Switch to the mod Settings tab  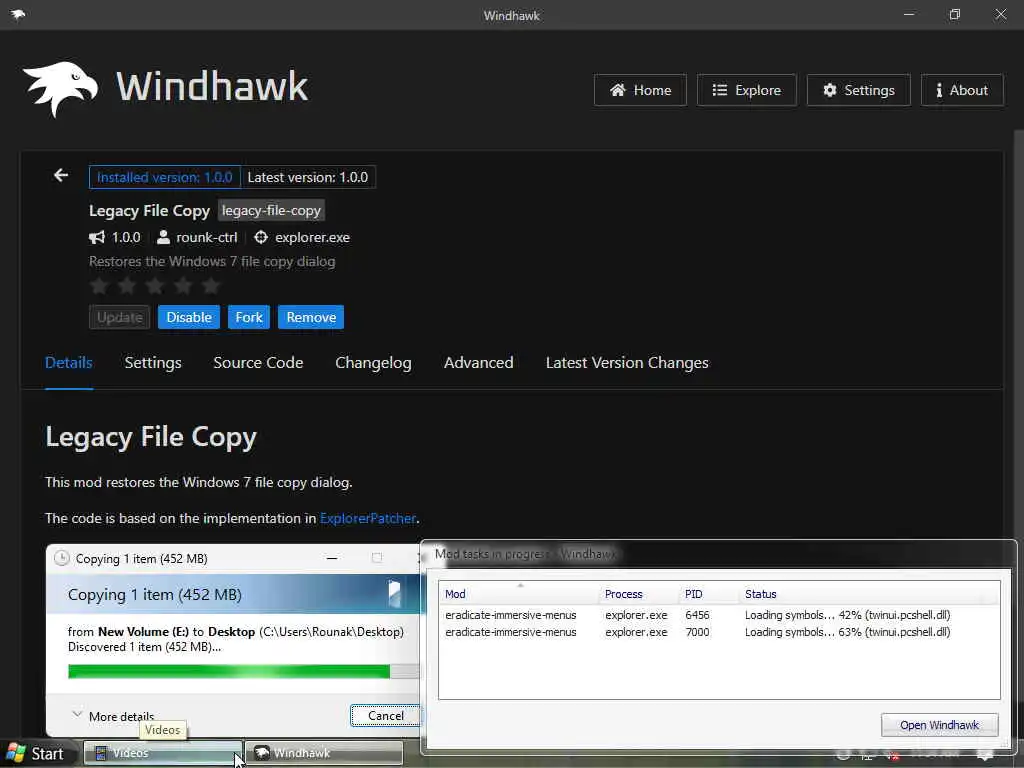pyautogui.click(x=153, y=362)
